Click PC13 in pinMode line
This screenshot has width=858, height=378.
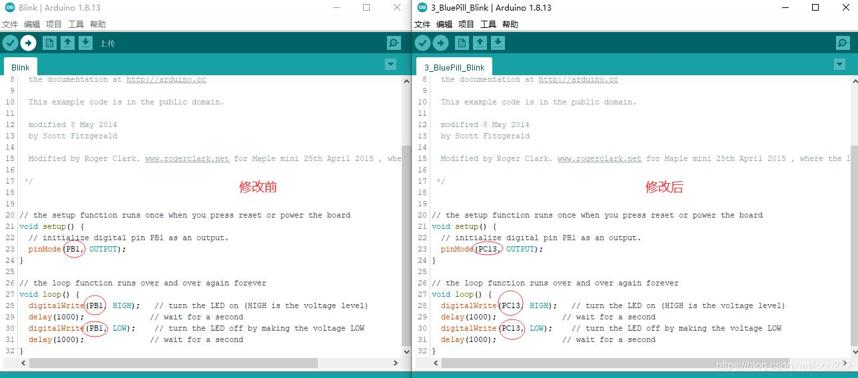[488, 249]
